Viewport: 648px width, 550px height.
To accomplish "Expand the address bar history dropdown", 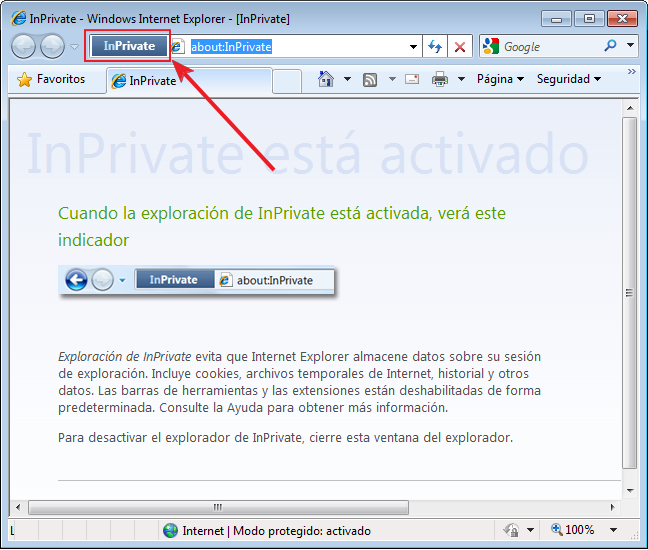I will tap(413, 47).
